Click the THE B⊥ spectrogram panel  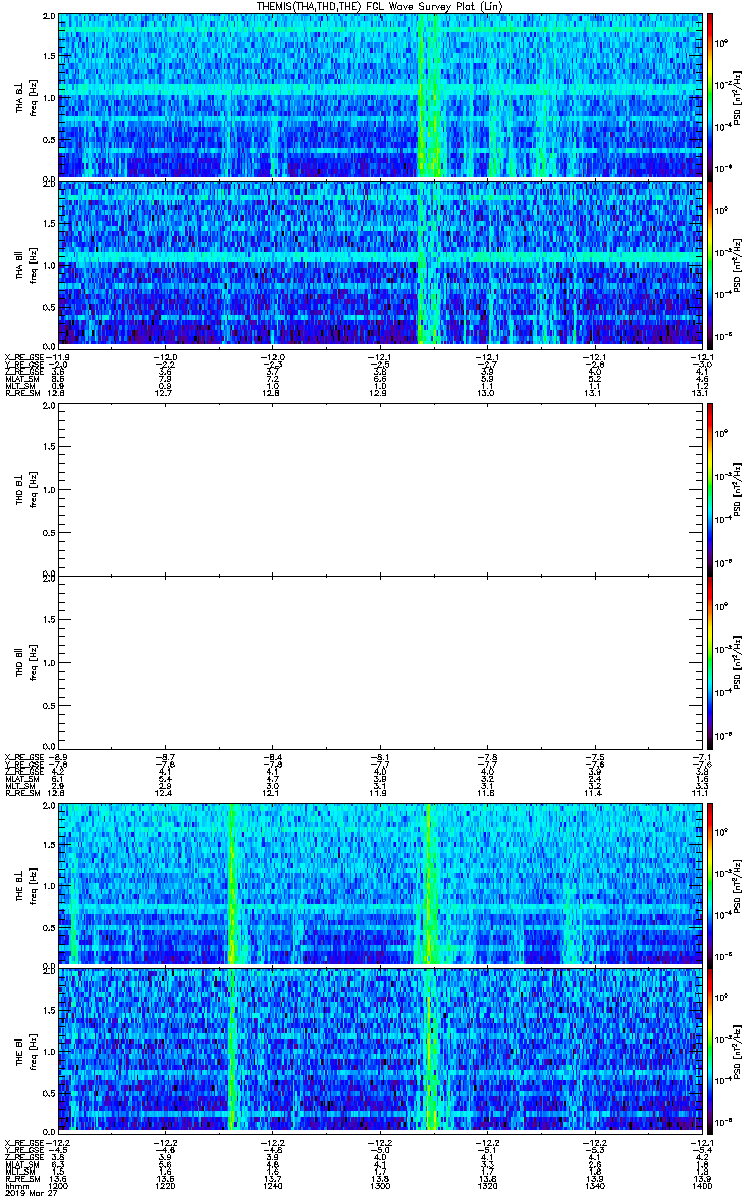point(379,884)
